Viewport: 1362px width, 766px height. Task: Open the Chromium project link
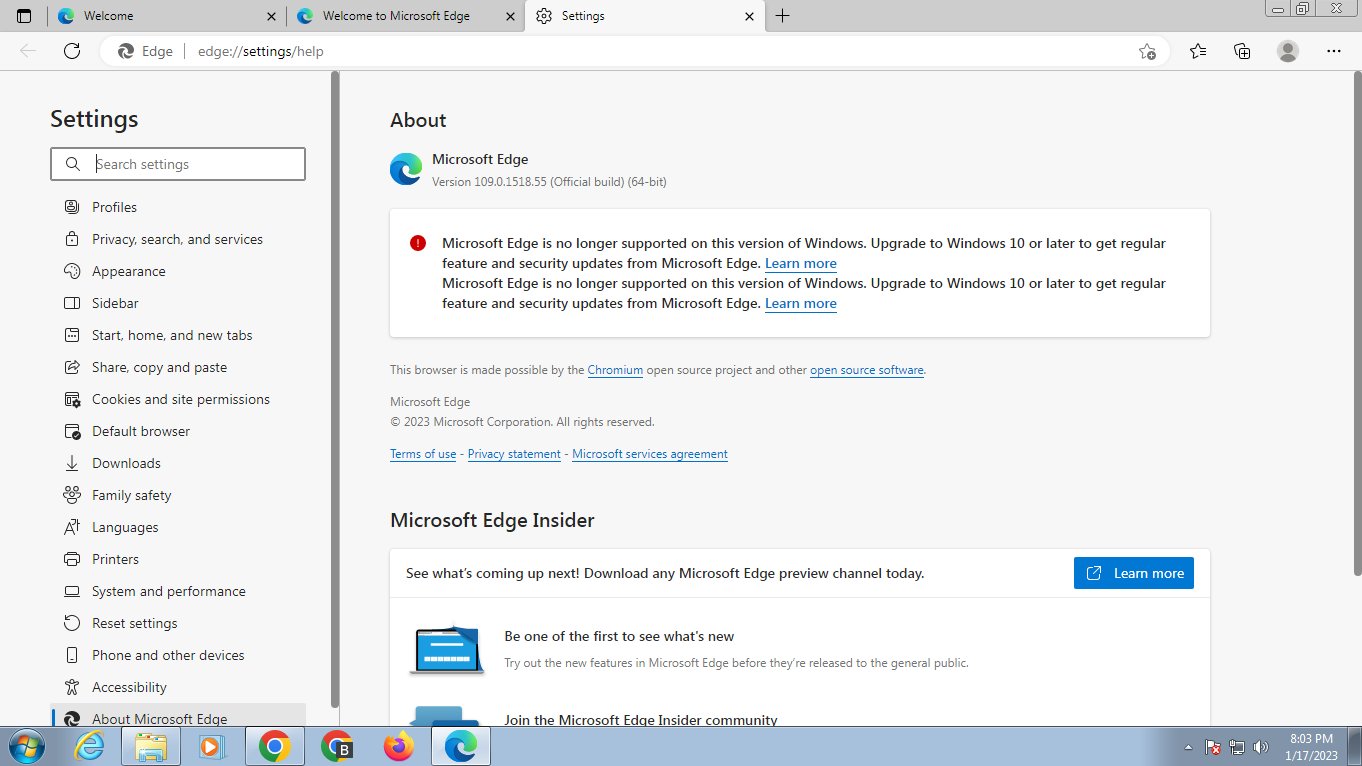[615, 370]
